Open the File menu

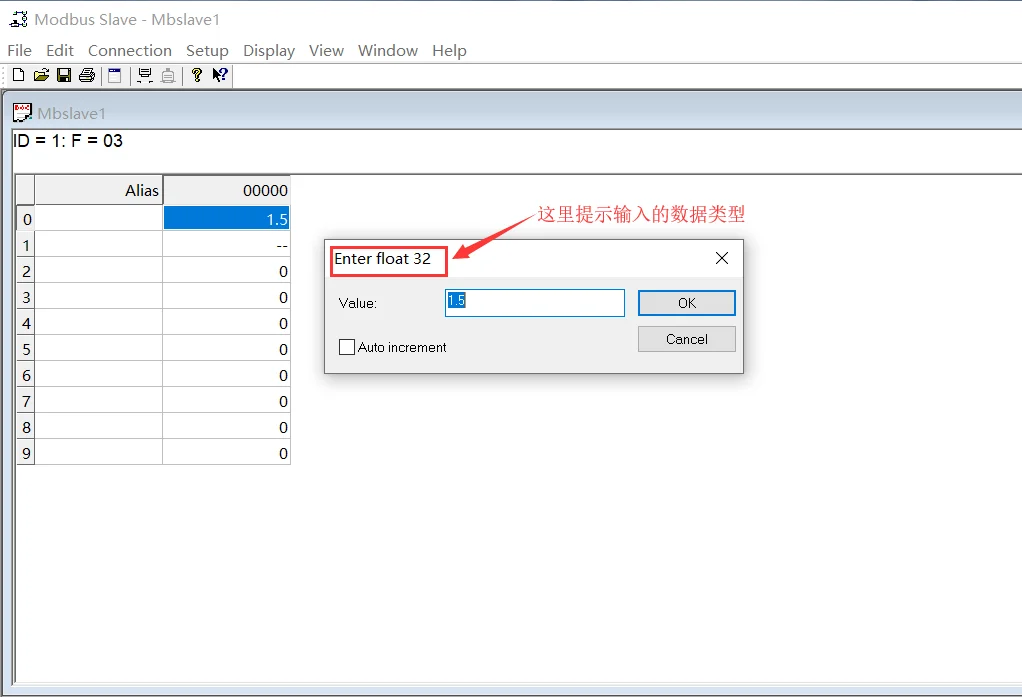[x=20, y=51]
